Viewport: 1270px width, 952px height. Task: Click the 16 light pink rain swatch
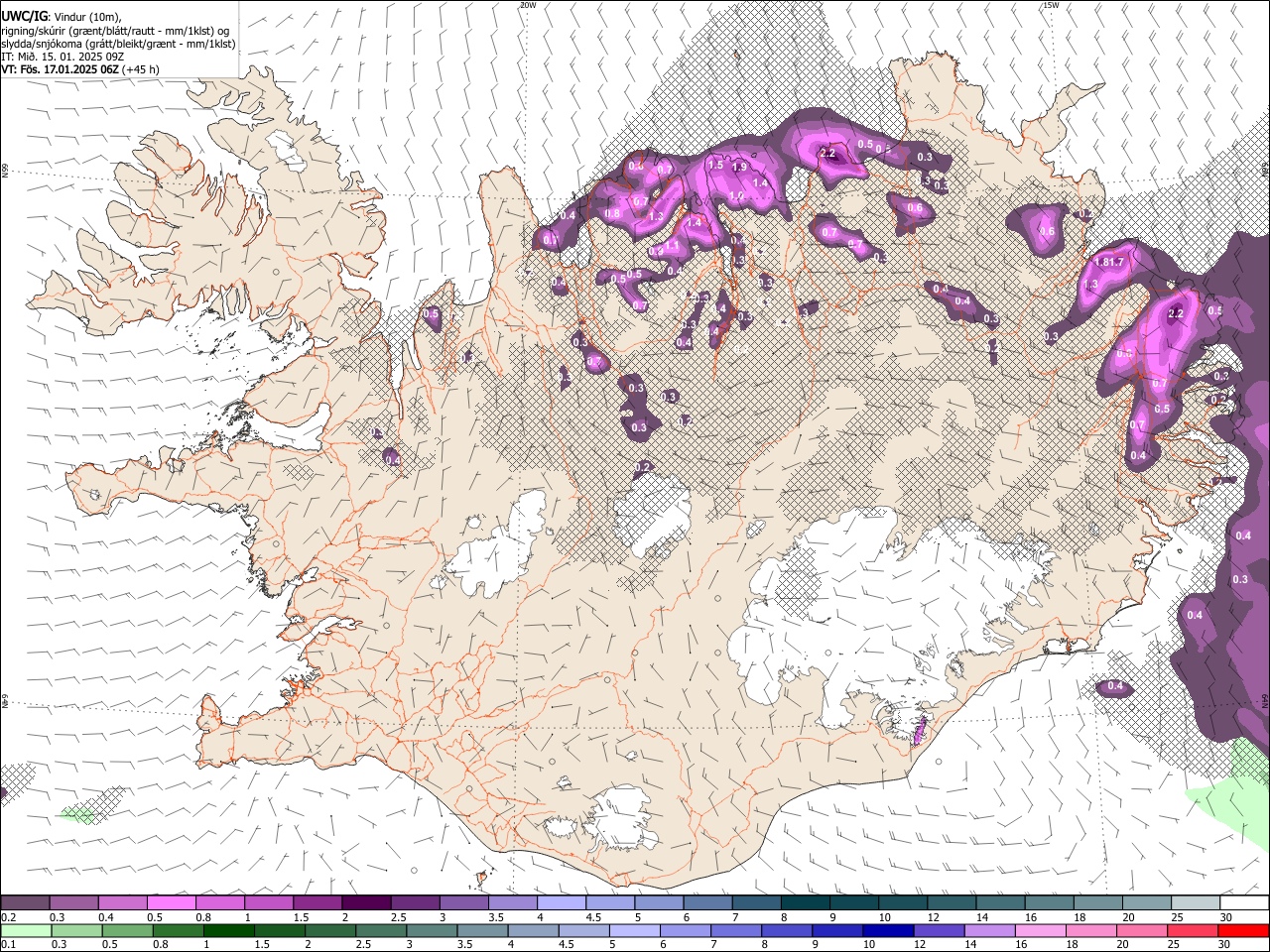tap(1041, 930)
